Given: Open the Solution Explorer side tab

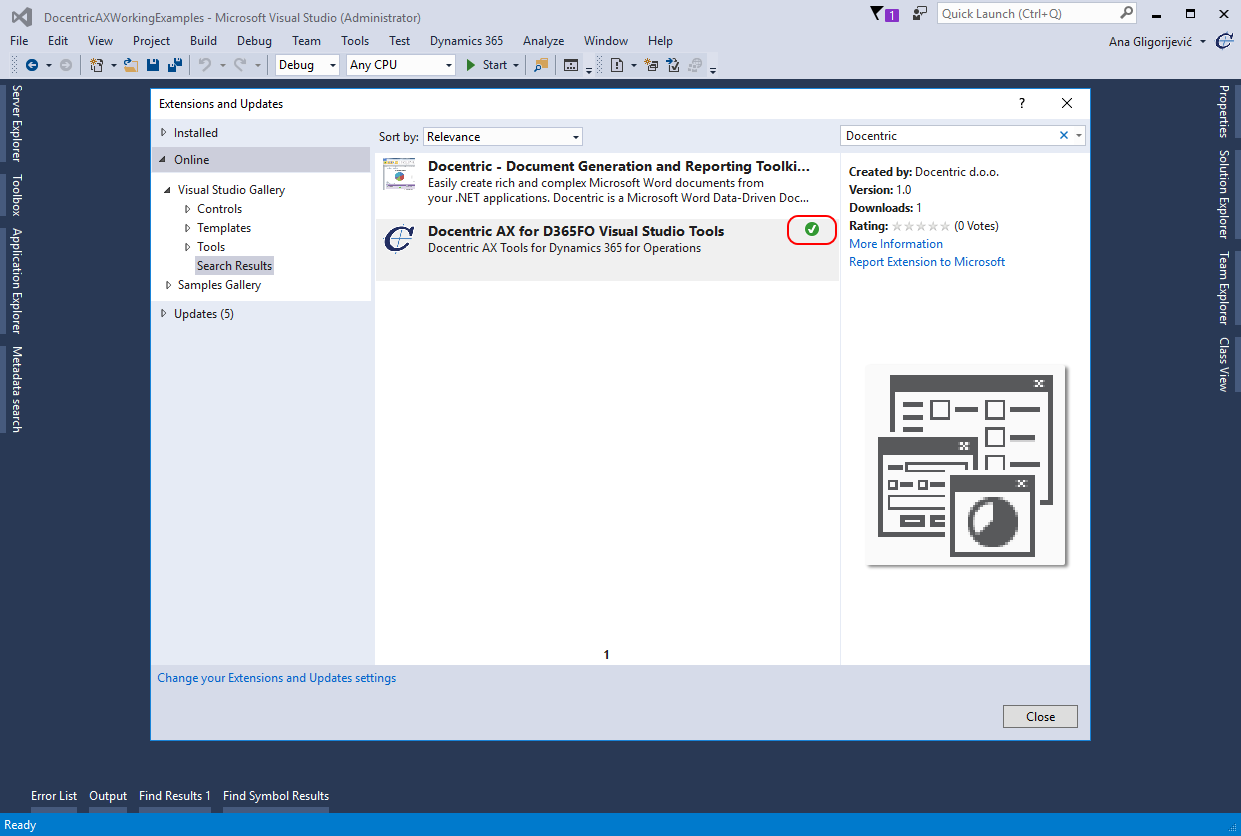Looking at the screenshot, I should point(1223,194).
